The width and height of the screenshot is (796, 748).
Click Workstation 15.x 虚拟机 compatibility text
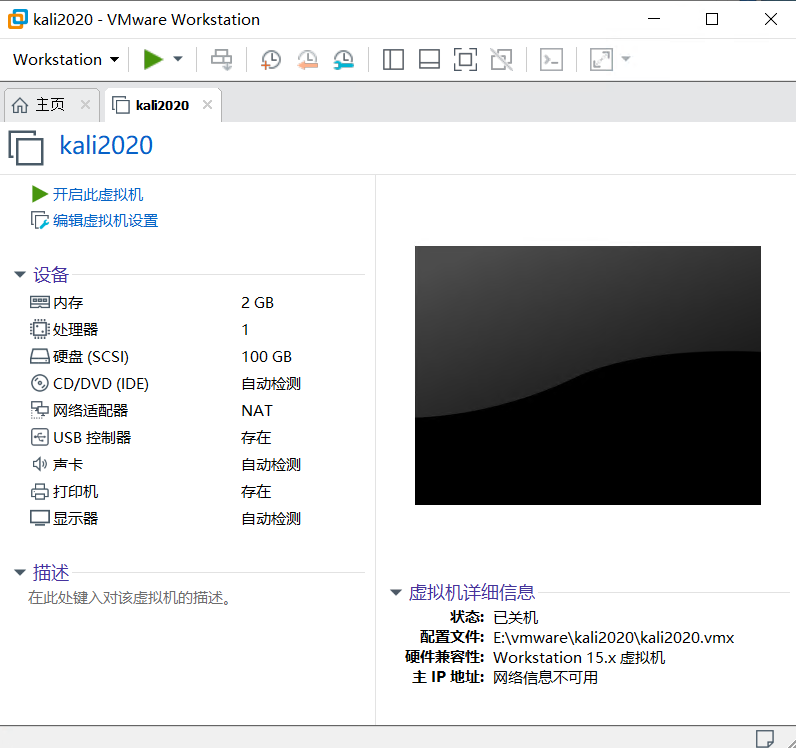(x=579, y=657)
